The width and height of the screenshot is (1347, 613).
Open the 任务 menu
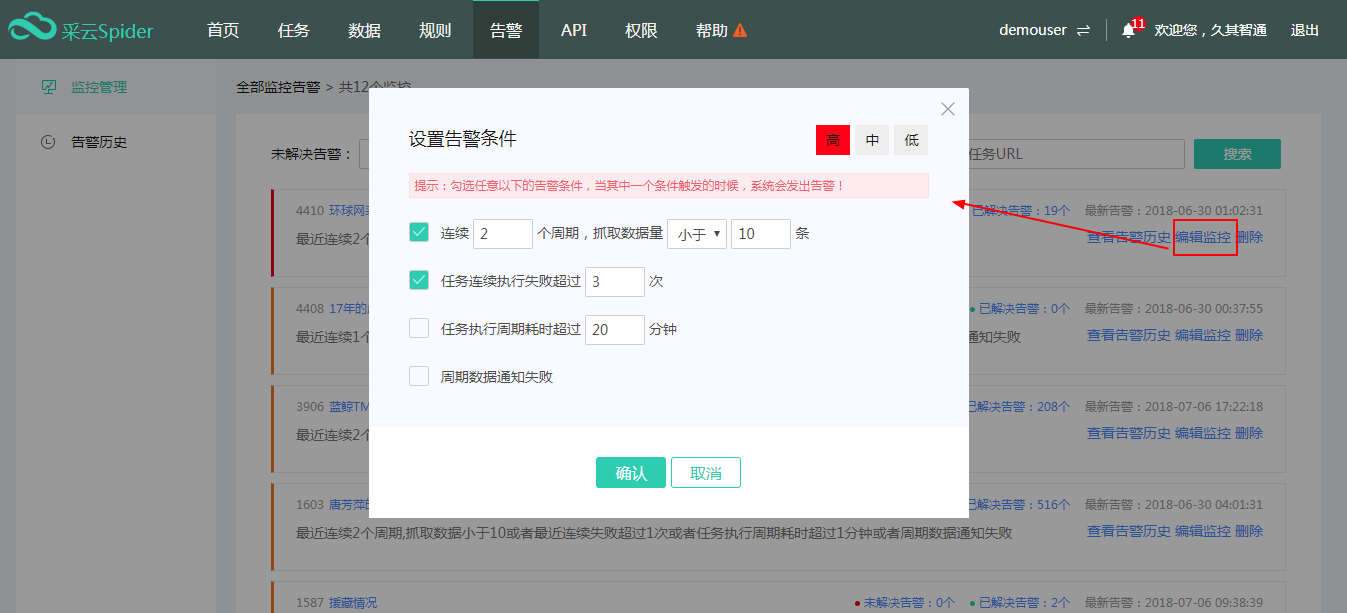pos(294,30)
